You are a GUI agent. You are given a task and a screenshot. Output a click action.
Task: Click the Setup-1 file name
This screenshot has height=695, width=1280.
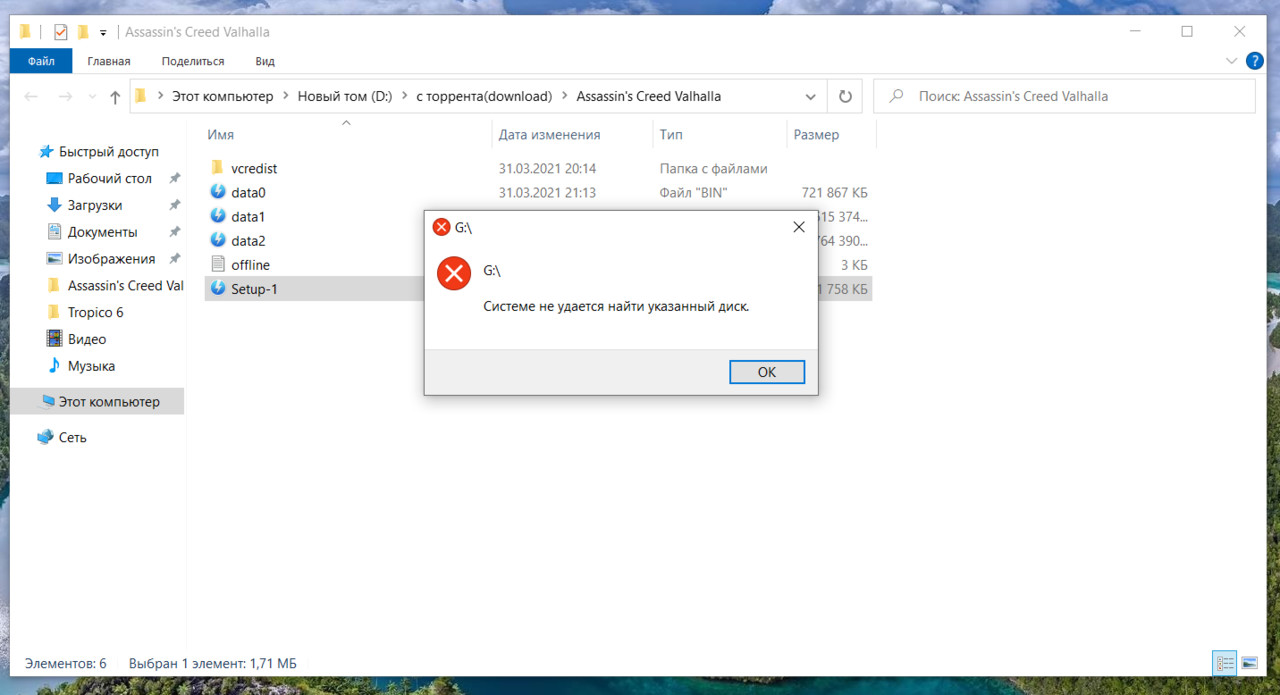254,289
